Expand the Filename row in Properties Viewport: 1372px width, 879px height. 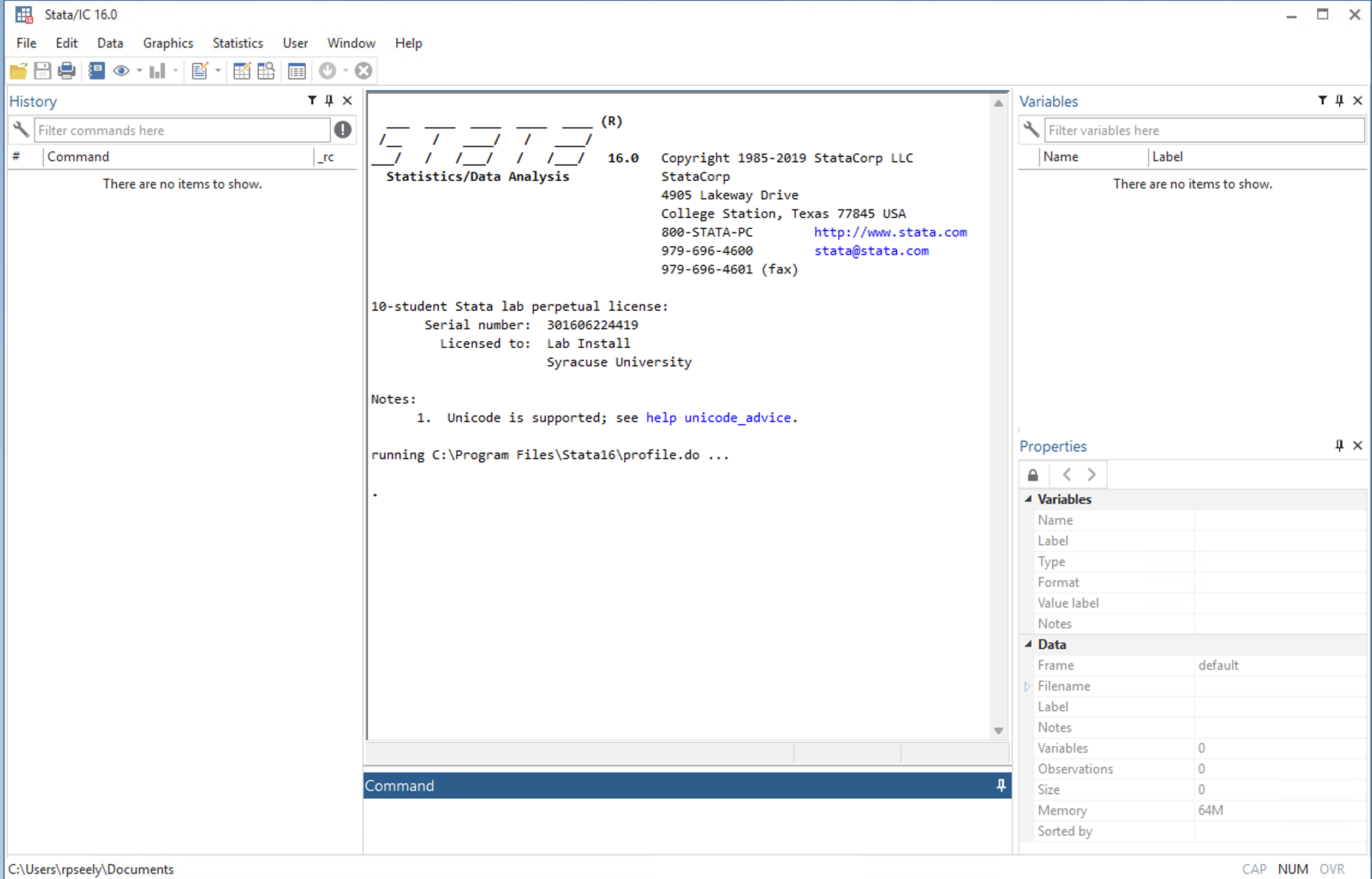point(1028,687)
